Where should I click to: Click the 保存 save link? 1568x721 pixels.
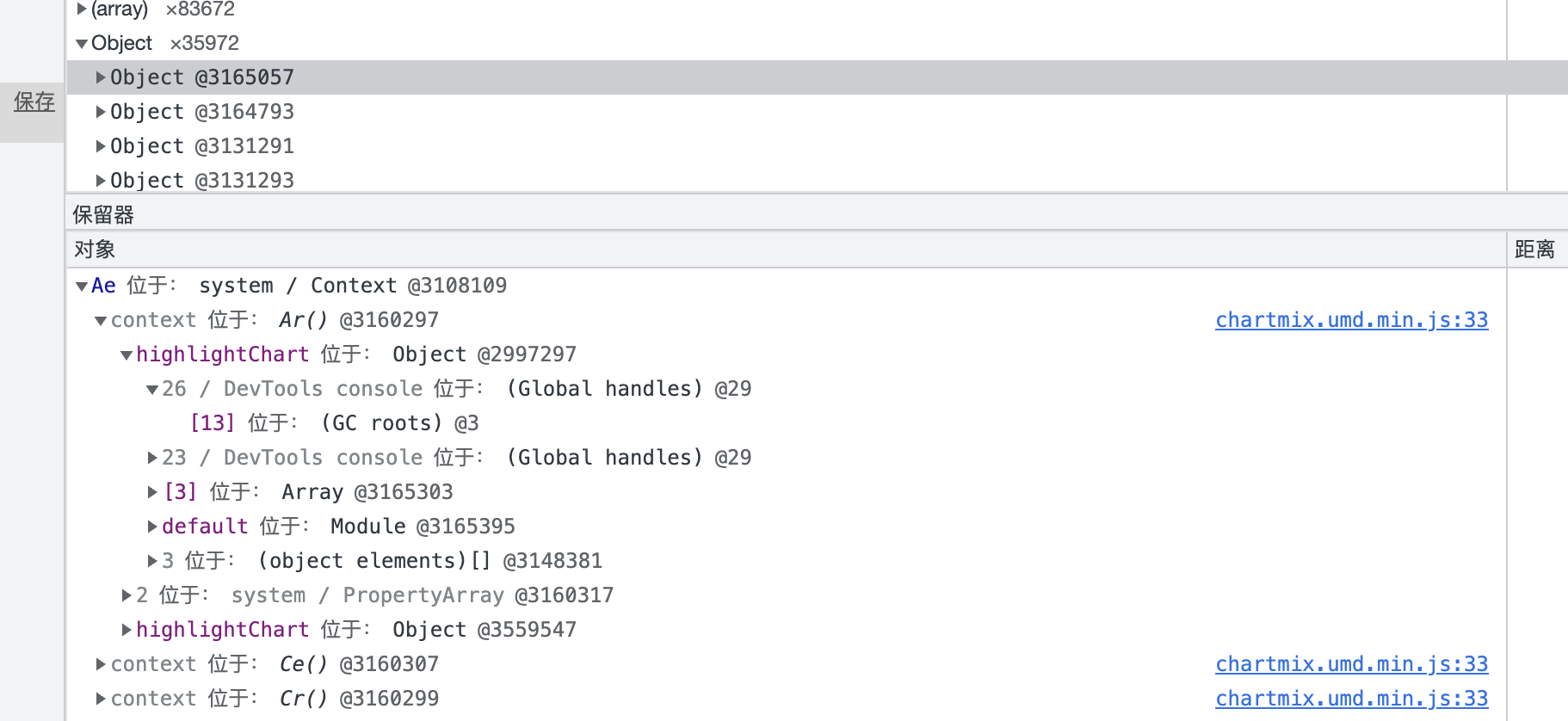(x=34, y=102)
